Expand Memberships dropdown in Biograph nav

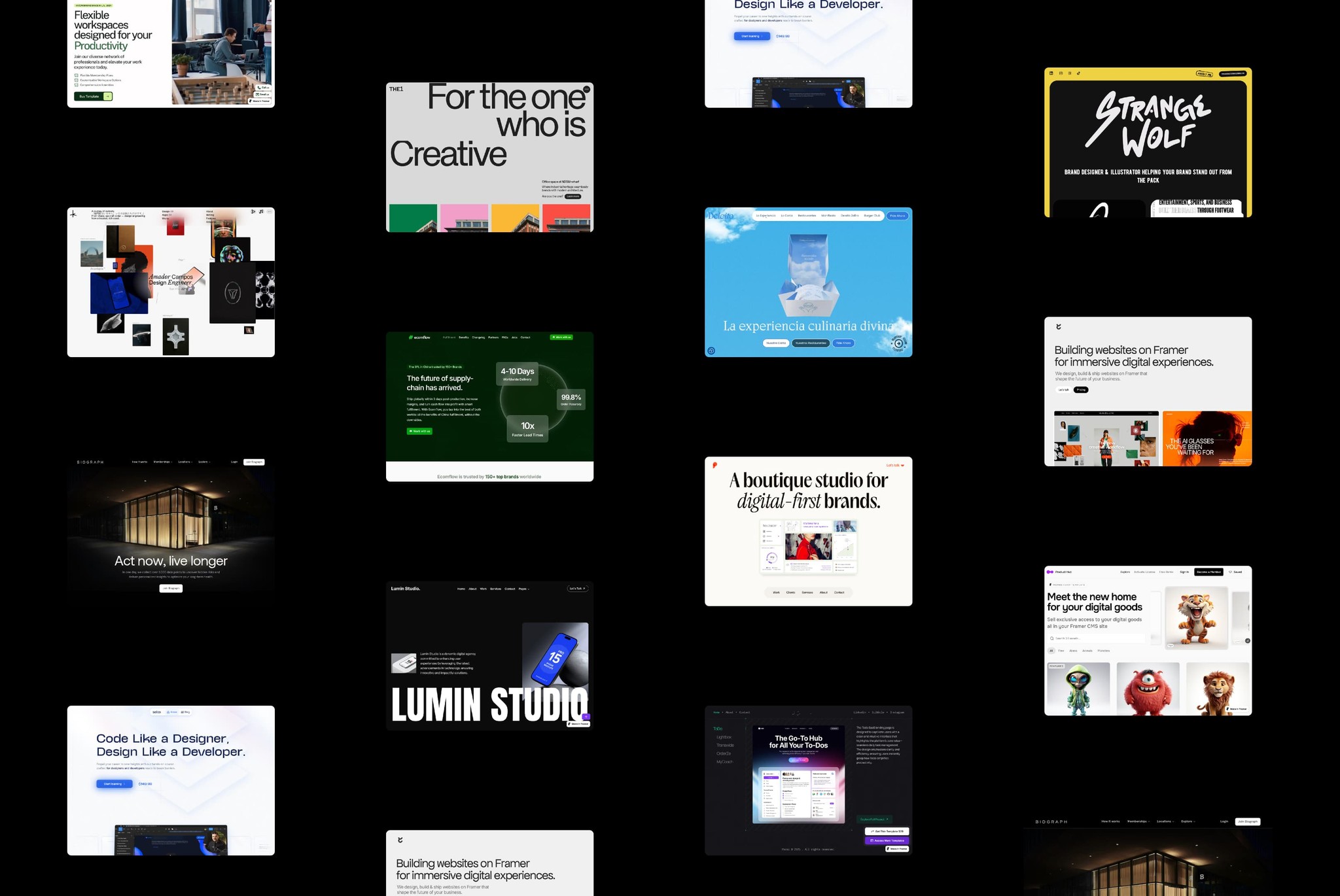point(164,462)
